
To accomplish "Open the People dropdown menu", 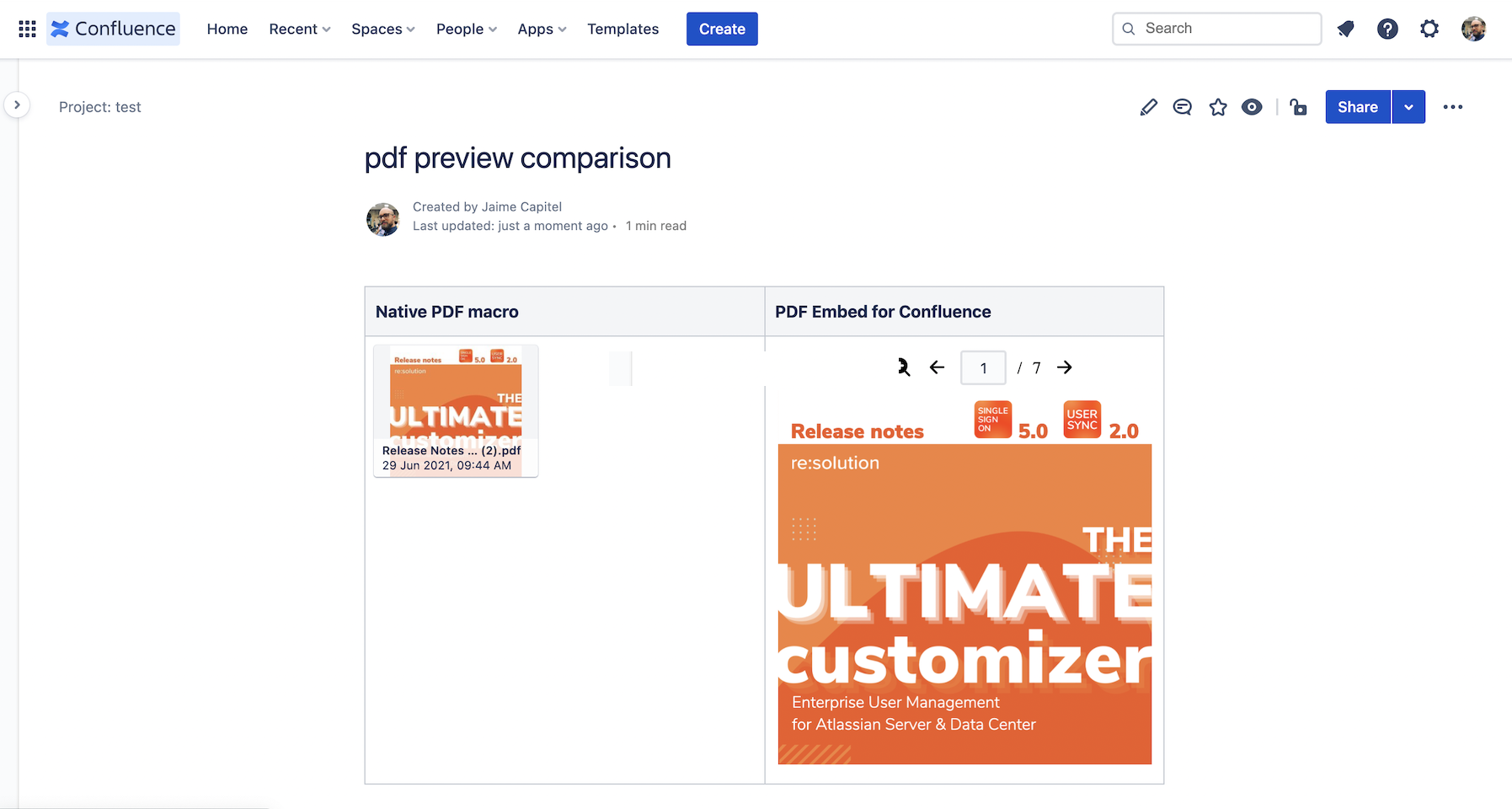I will tap(467, 29).
